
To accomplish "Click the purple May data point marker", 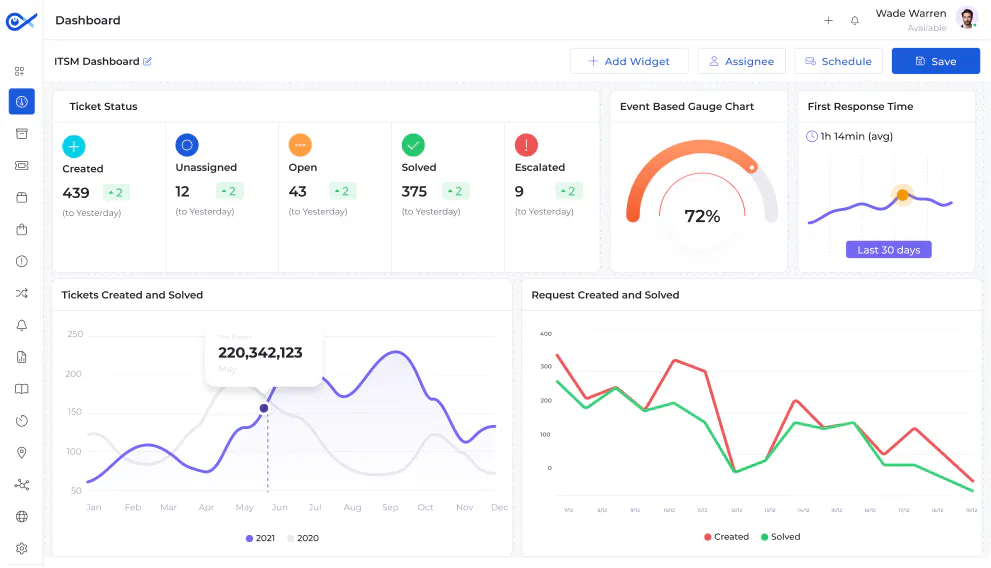I will click(x=264, y=408).
